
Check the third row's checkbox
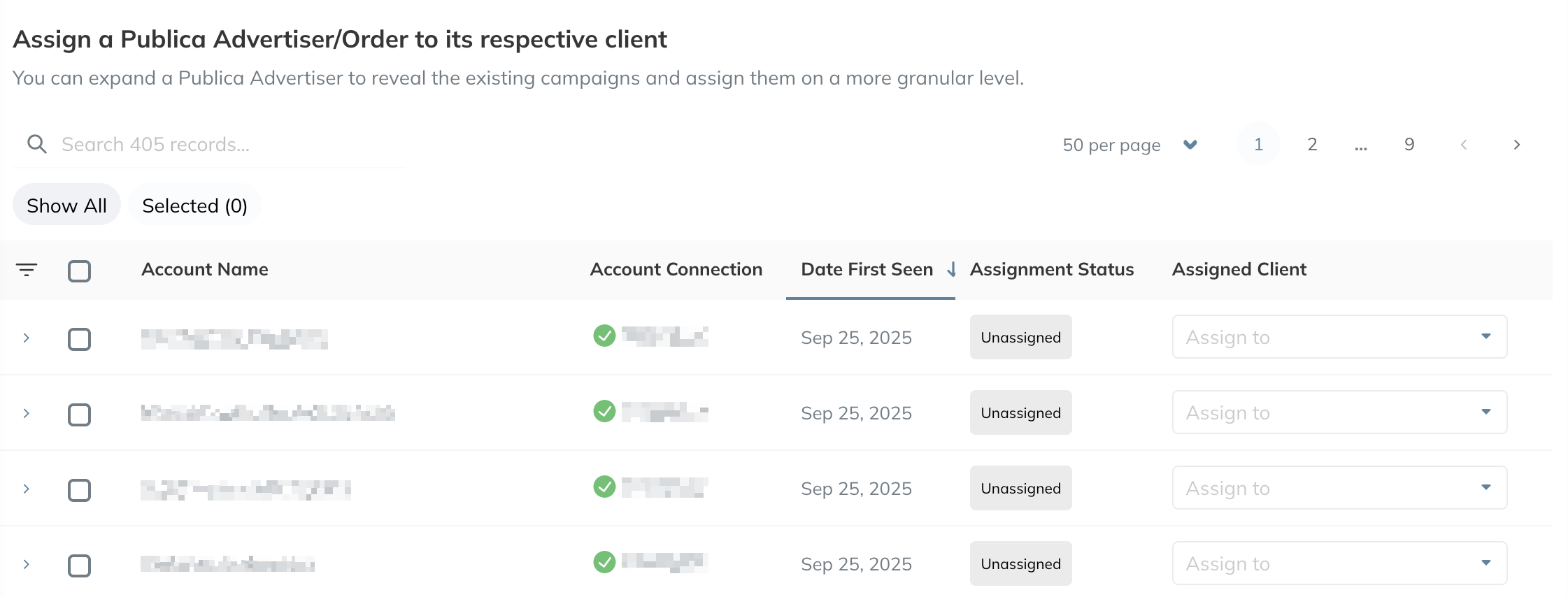click(x=79, y=490)
